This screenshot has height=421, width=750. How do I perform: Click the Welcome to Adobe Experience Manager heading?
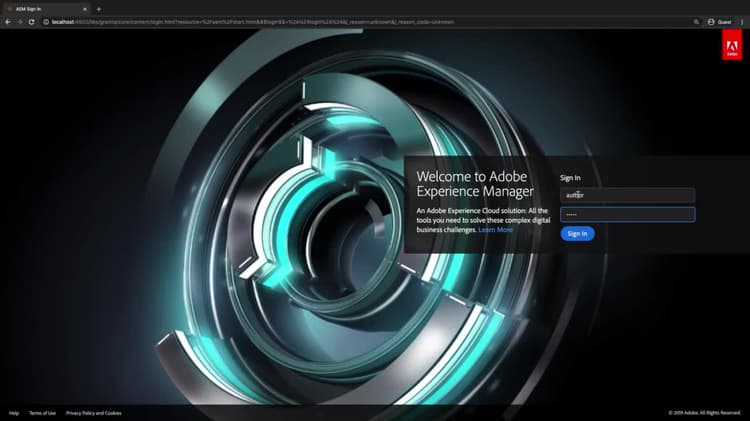[x=474, y=184]
